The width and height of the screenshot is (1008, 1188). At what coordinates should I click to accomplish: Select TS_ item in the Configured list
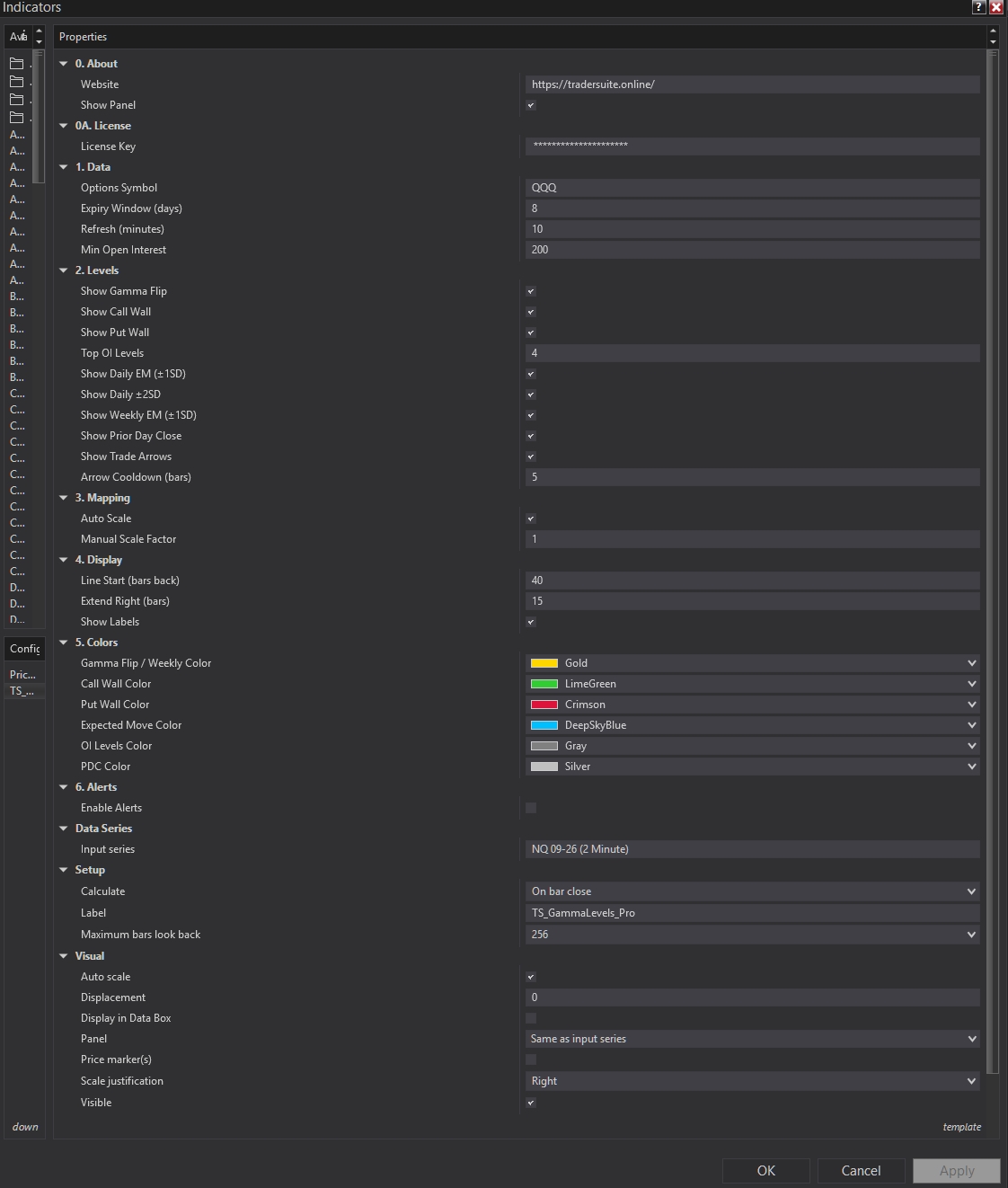coord(22,691)
